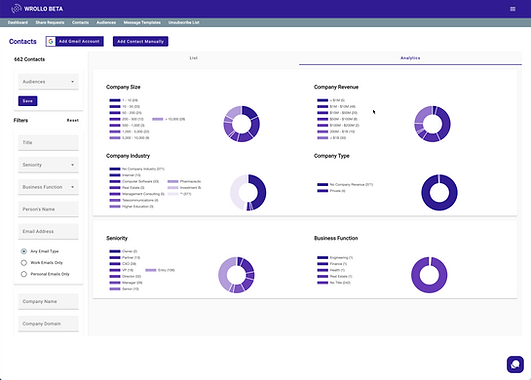Screen dimensions: 531x380
Task: Toggle Management Consulting legend entry
Action: pos(137,194)
